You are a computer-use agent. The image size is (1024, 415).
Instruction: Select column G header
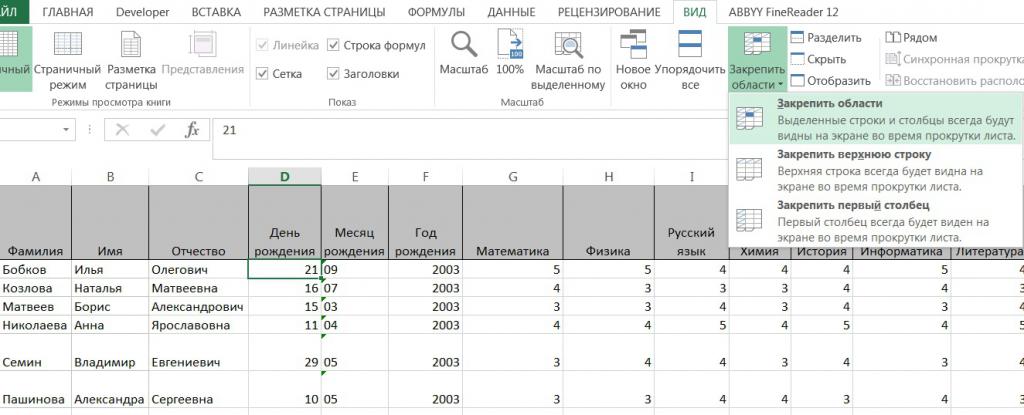click(x=513, y=176)
